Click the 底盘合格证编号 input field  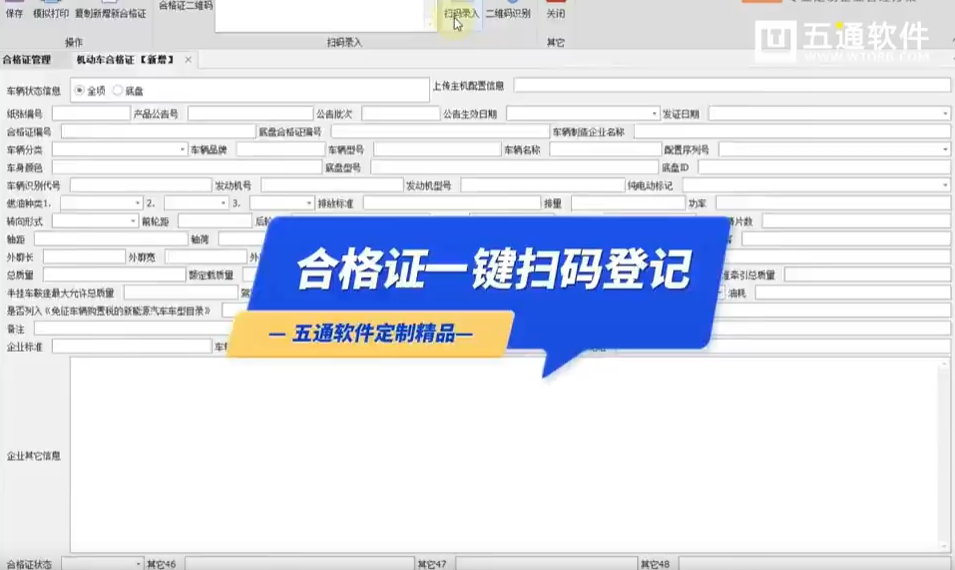(440, 132)
